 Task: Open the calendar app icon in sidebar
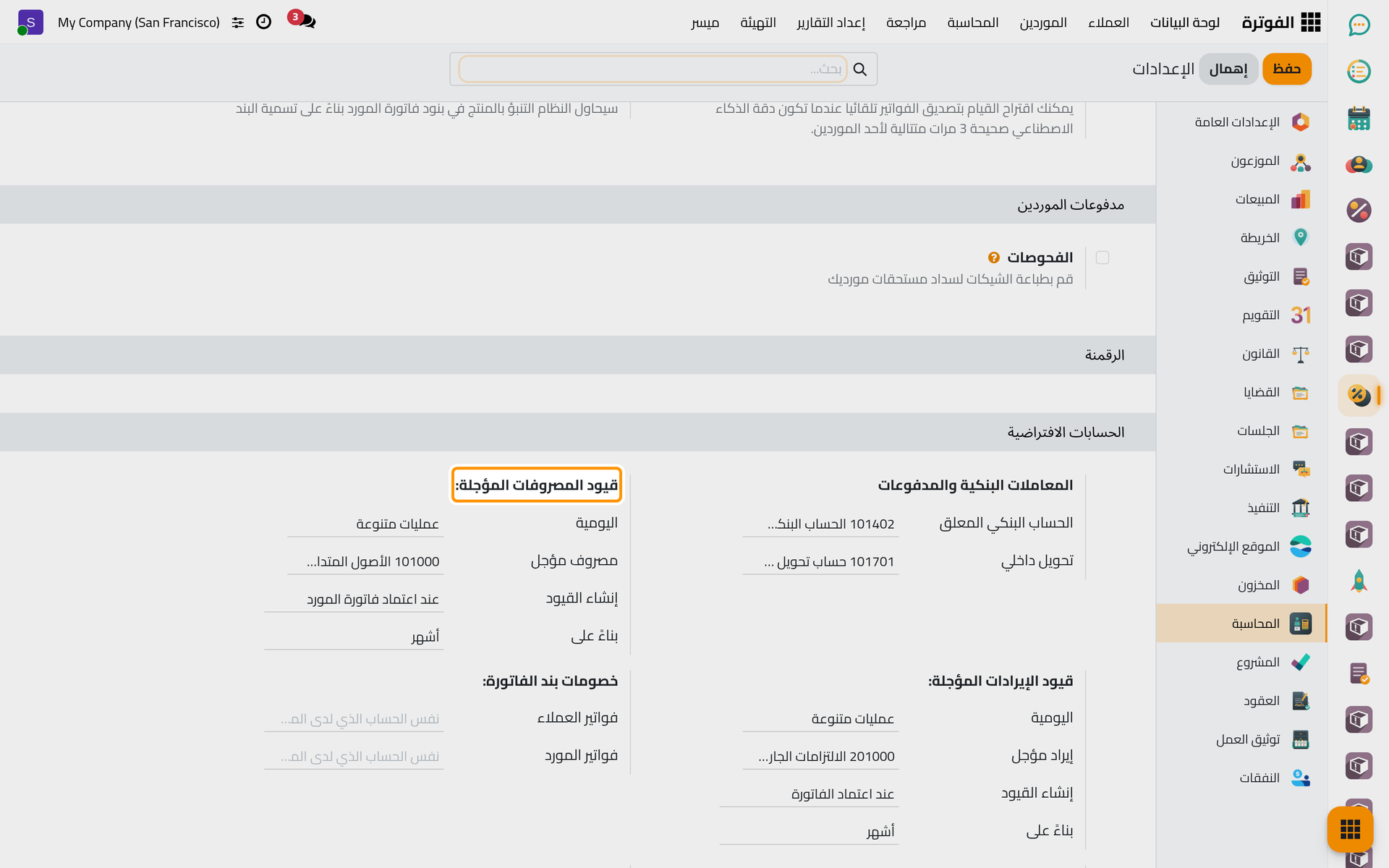[1359, 118]
